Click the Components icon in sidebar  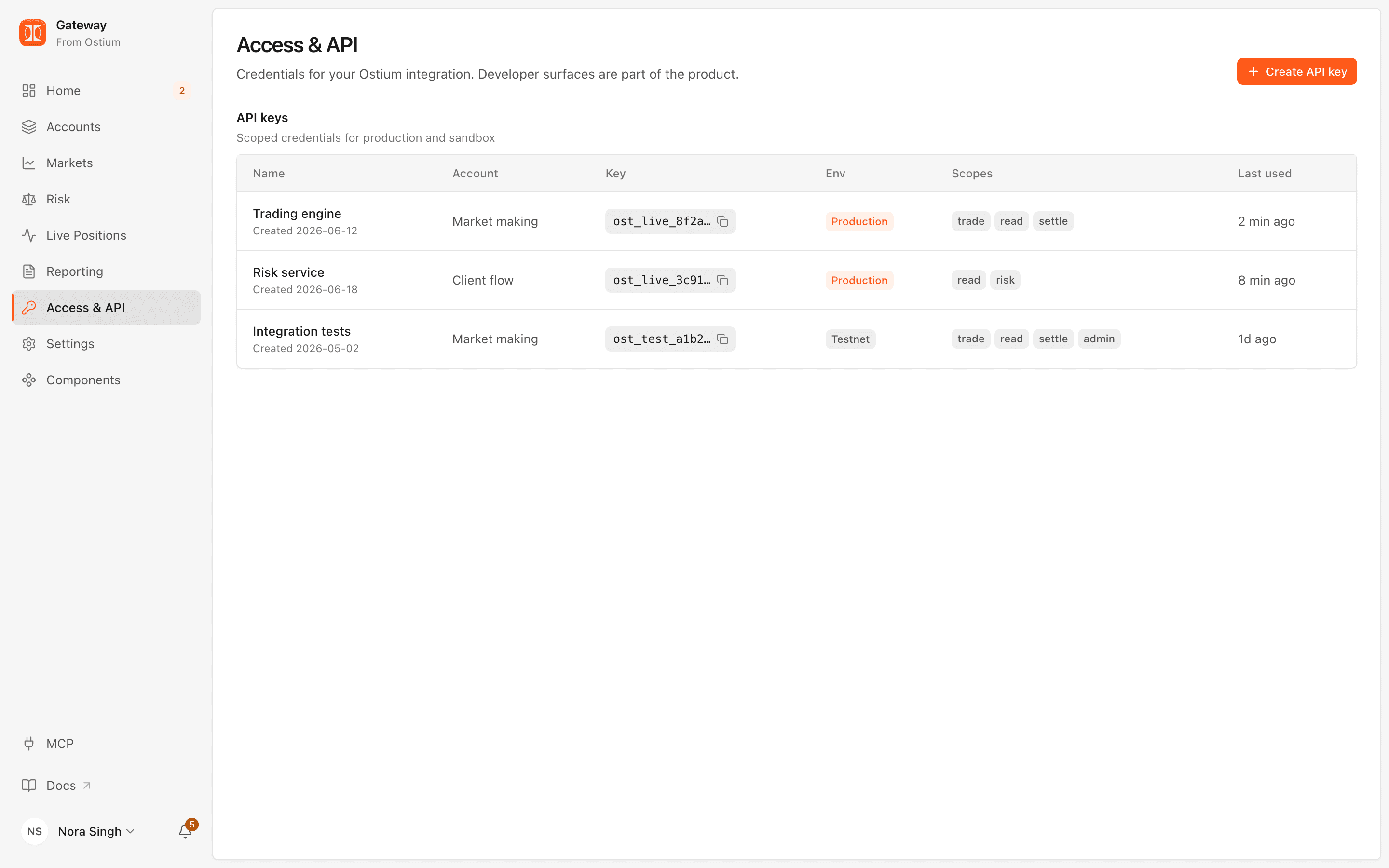pos(29,380)
